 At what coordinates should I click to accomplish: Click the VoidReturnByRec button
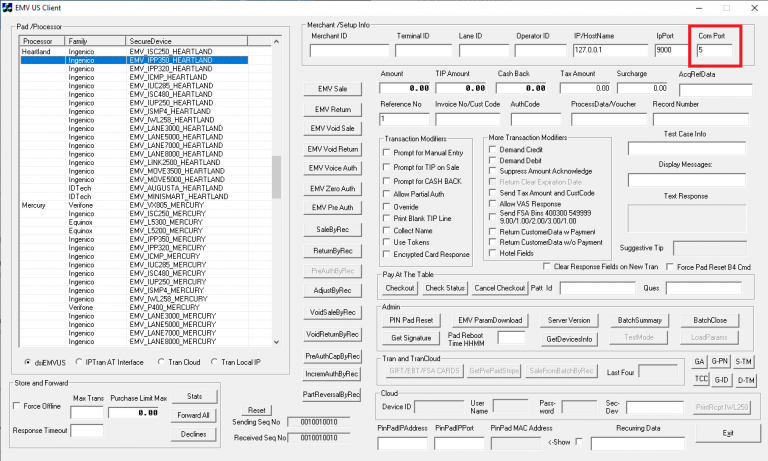(333, 334)
